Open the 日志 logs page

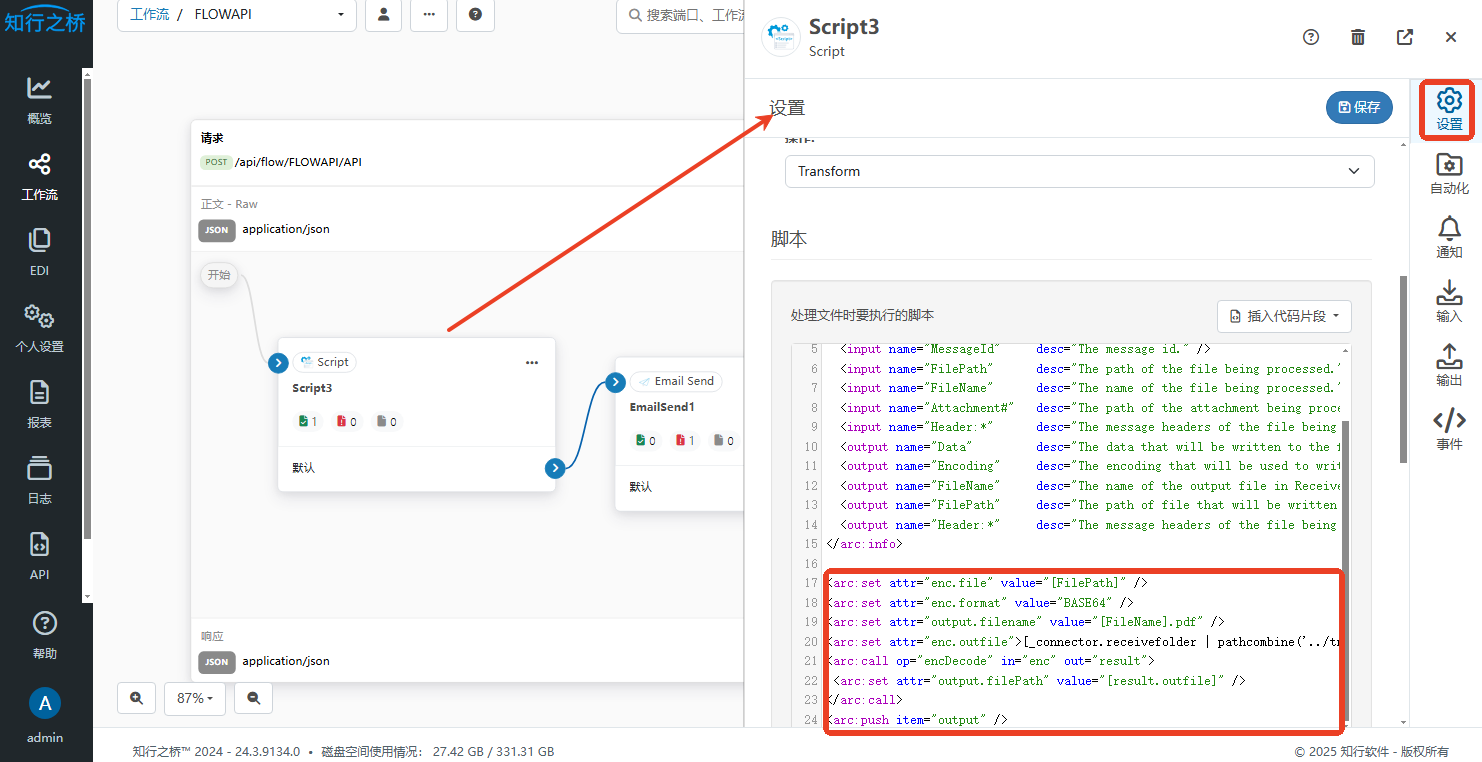(x=40, y=480)
